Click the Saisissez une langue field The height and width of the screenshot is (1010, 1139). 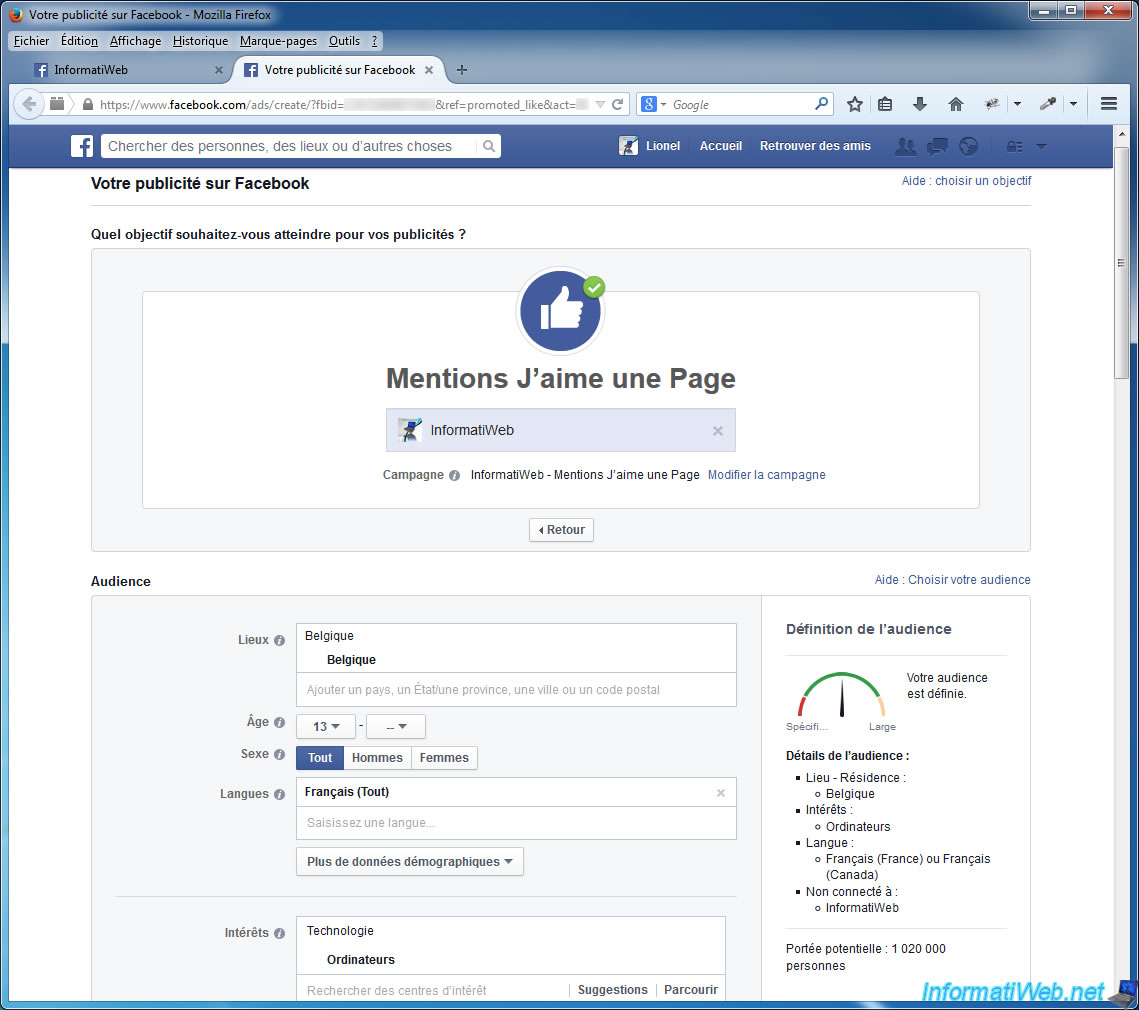[516, 823]
